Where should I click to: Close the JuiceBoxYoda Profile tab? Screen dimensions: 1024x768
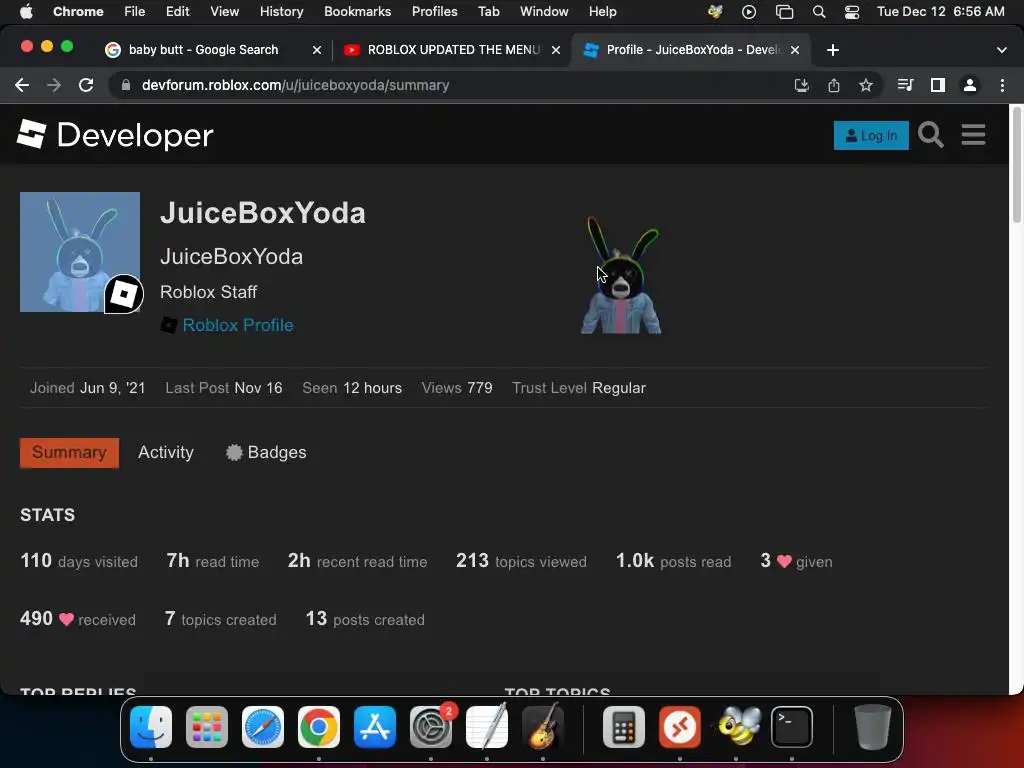pos(795,50)
